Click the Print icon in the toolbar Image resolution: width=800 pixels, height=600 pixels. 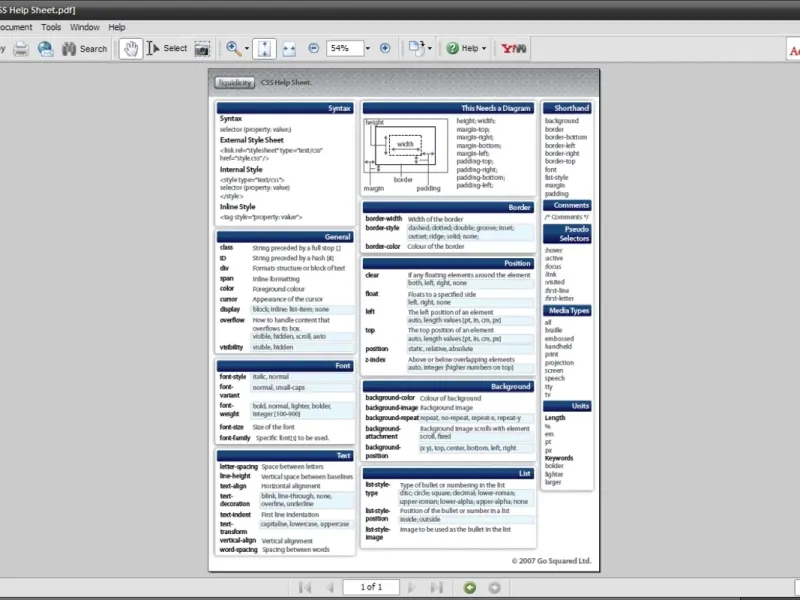click(x=21, y=48)
